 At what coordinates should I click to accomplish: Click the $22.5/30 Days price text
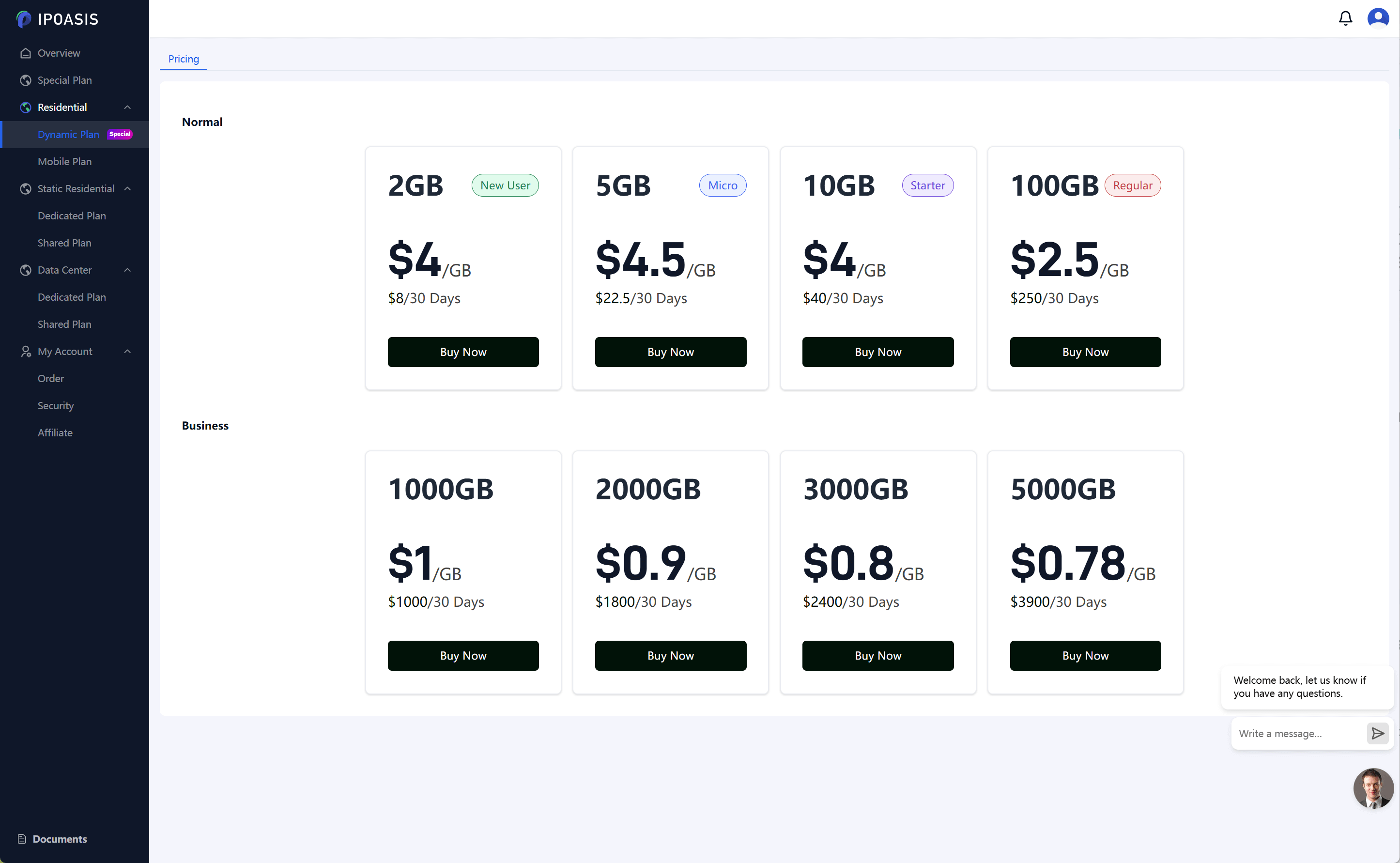coord(641,298)
